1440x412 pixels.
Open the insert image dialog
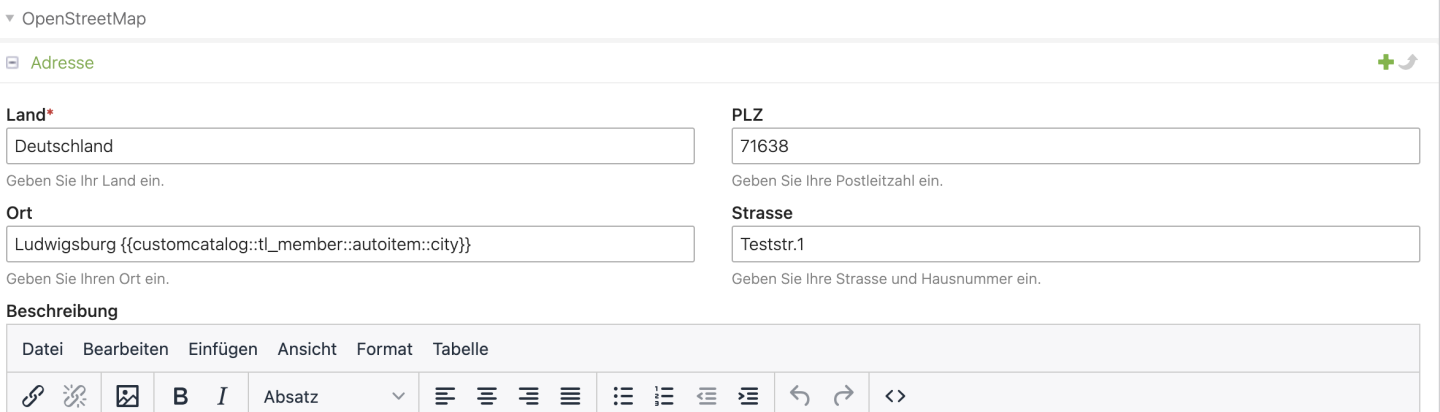pyautogui.click(x=127, y=396)
